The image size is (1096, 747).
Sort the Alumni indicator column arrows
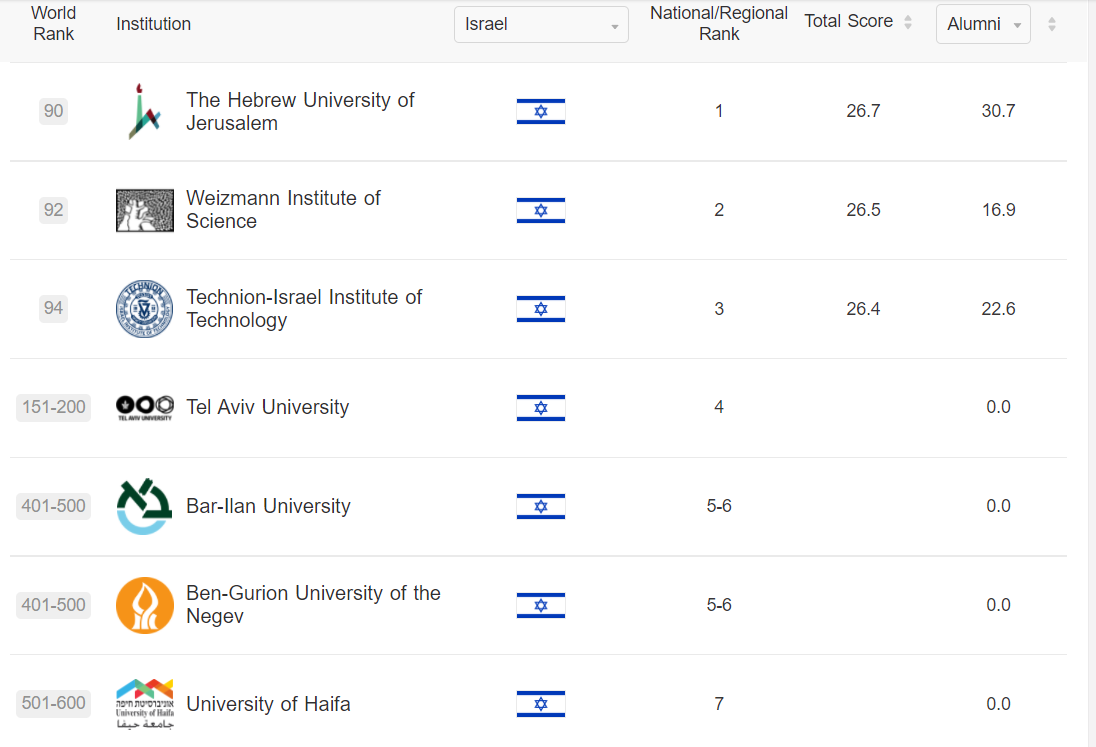click(x=1052, y=24)
